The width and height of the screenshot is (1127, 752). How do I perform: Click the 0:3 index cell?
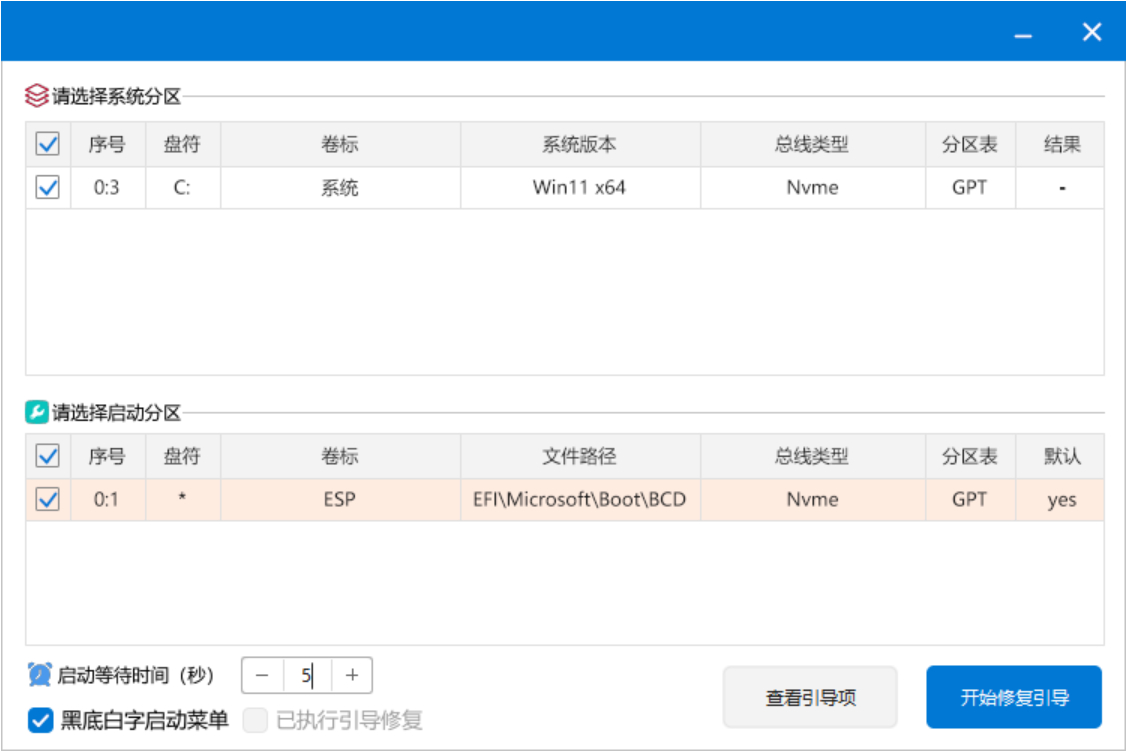(x=108, y=188)
